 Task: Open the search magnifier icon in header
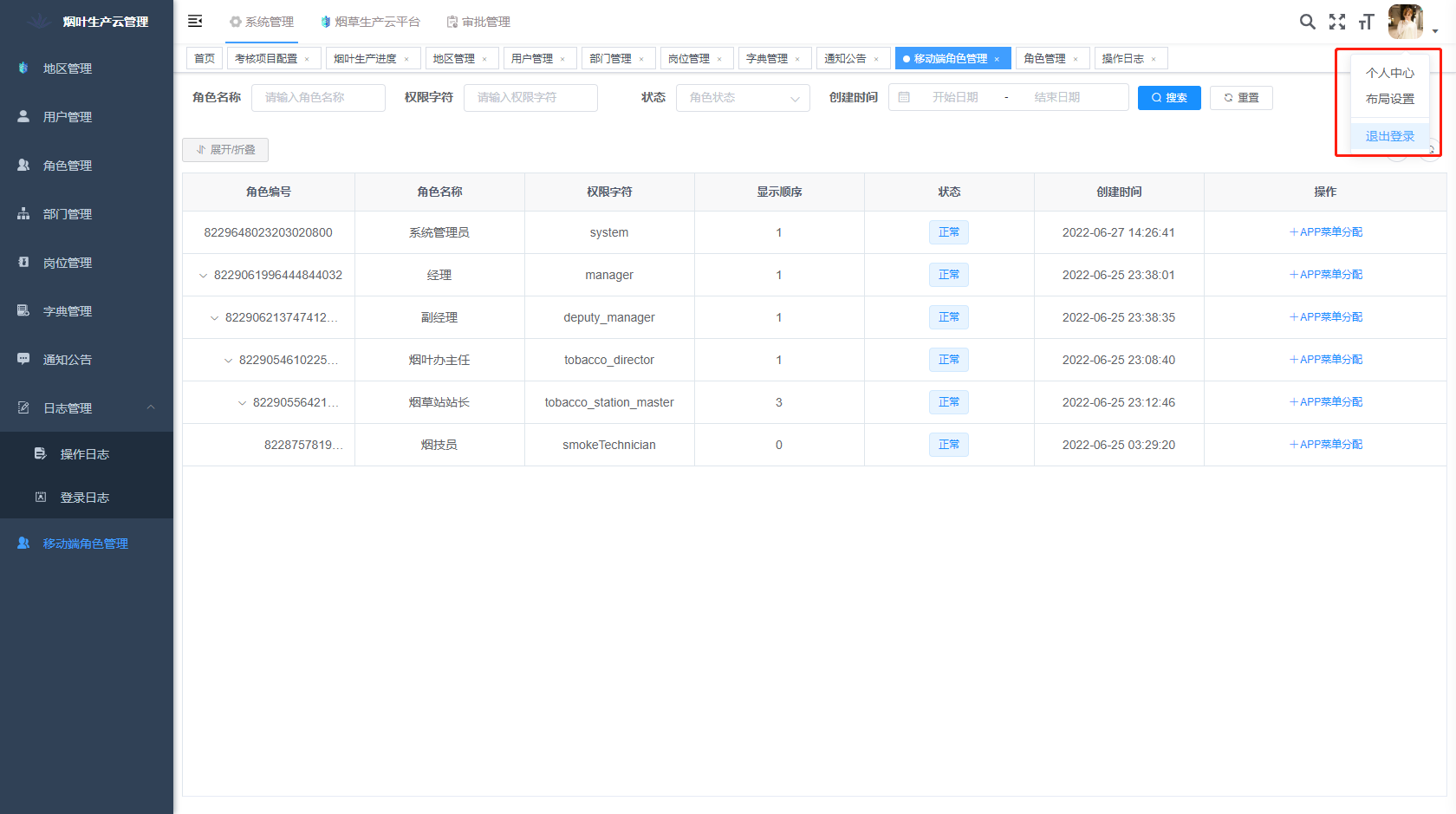[1307, 22]
